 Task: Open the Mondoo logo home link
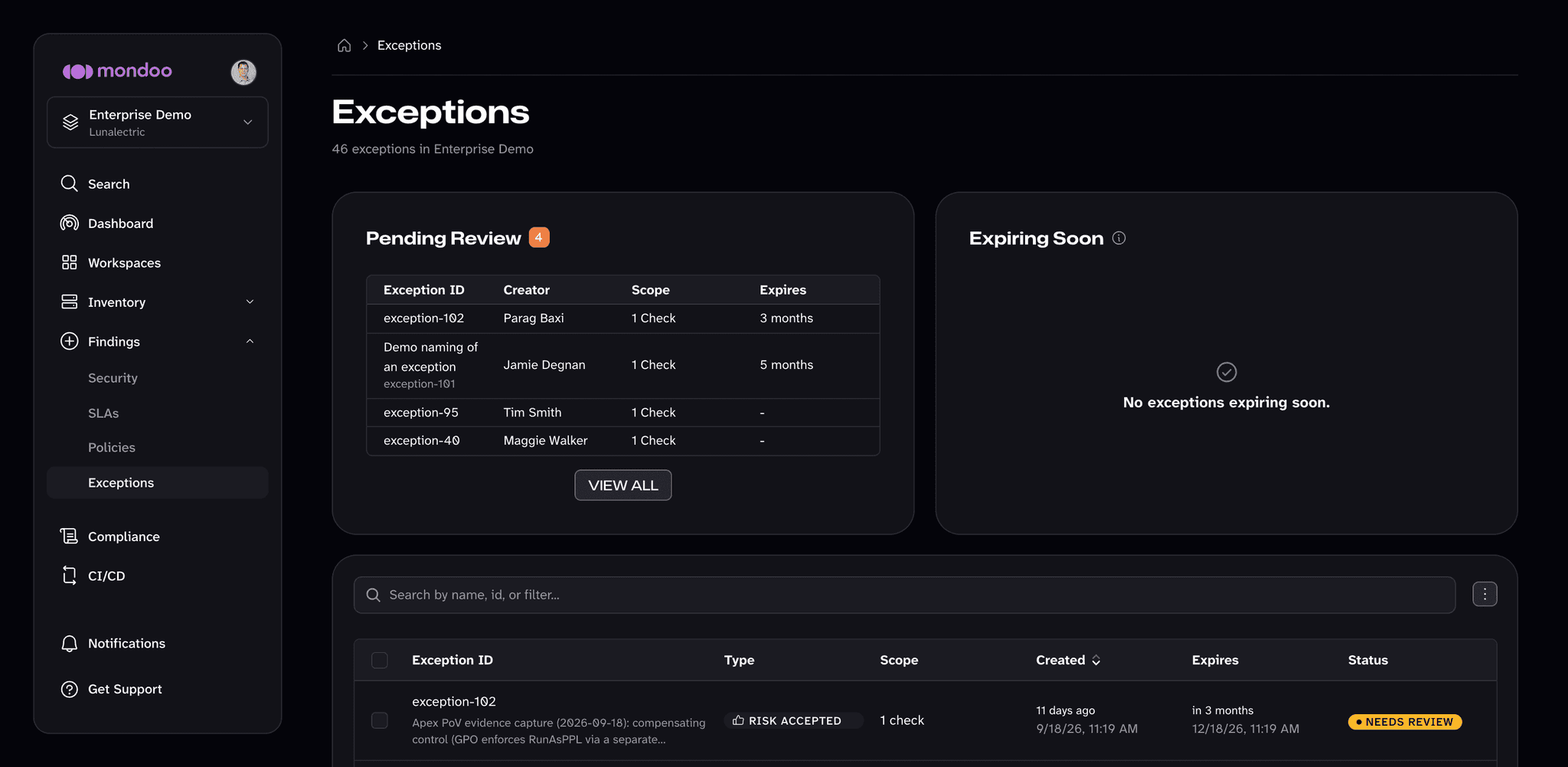point(117,71)
